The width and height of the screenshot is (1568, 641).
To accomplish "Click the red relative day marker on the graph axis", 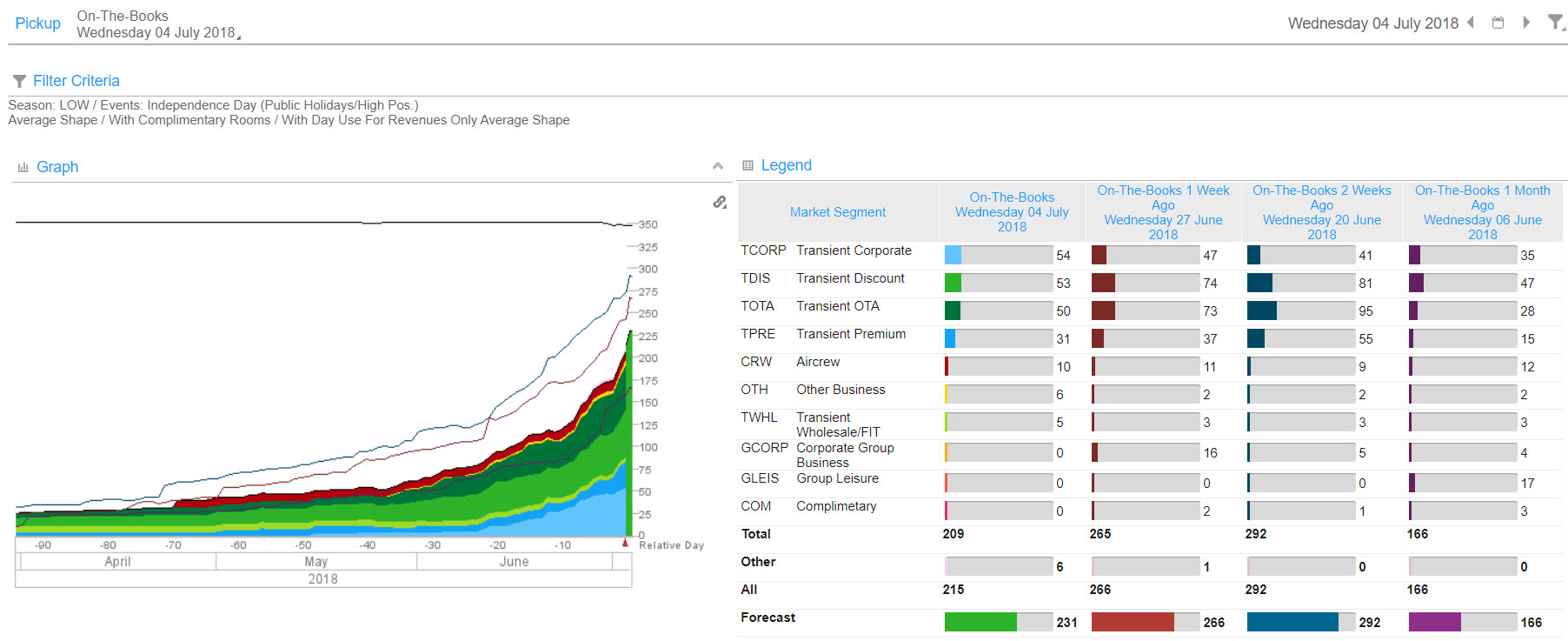I will tap(625, 543).
